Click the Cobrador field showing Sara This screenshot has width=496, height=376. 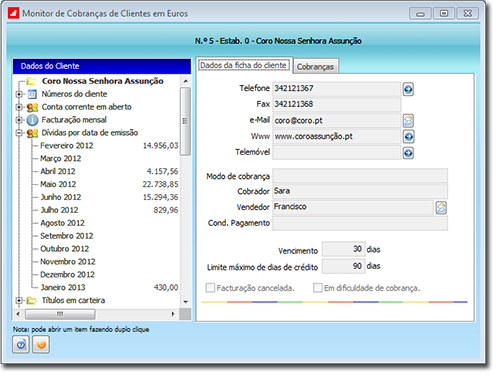(x=360, y=191)
